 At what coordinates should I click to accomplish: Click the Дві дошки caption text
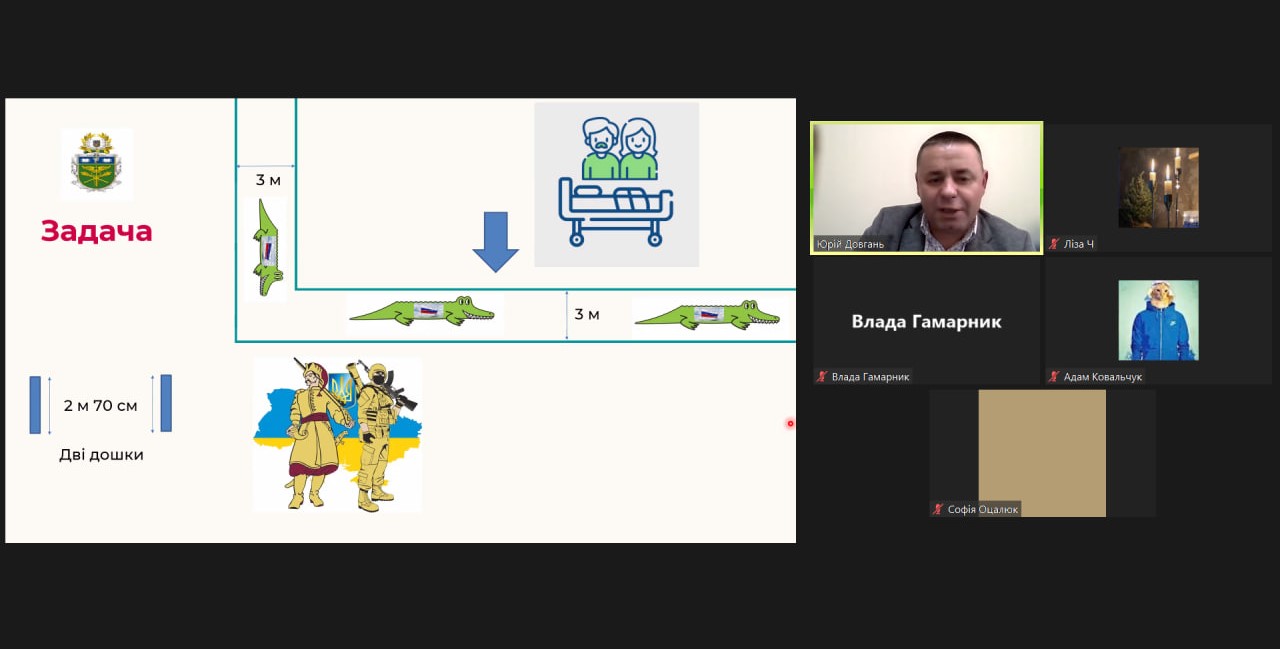pos(101,455)
